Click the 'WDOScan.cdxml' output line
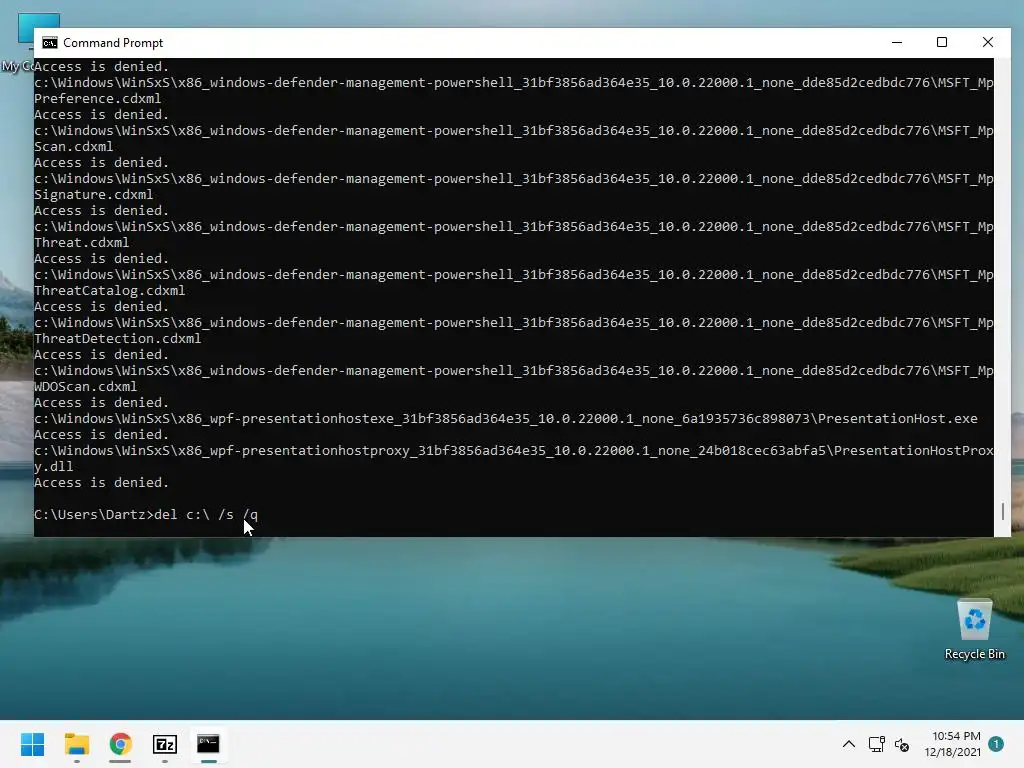This screenshot has height=768, width=1024. 86,387
